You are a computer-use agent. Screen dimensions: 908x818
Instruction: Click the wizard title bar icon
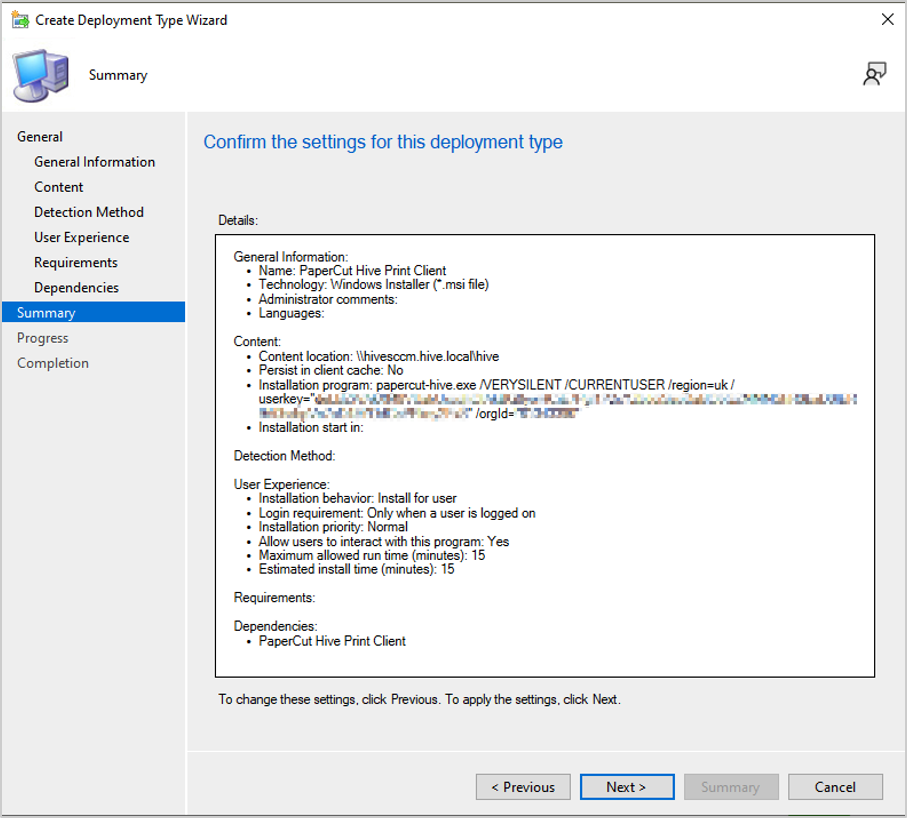19,19
